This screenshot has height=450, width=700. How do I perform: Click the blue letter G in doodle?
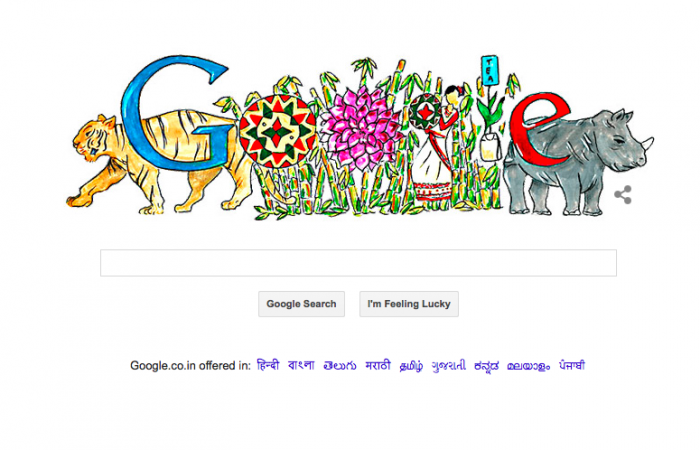[176, 112]
